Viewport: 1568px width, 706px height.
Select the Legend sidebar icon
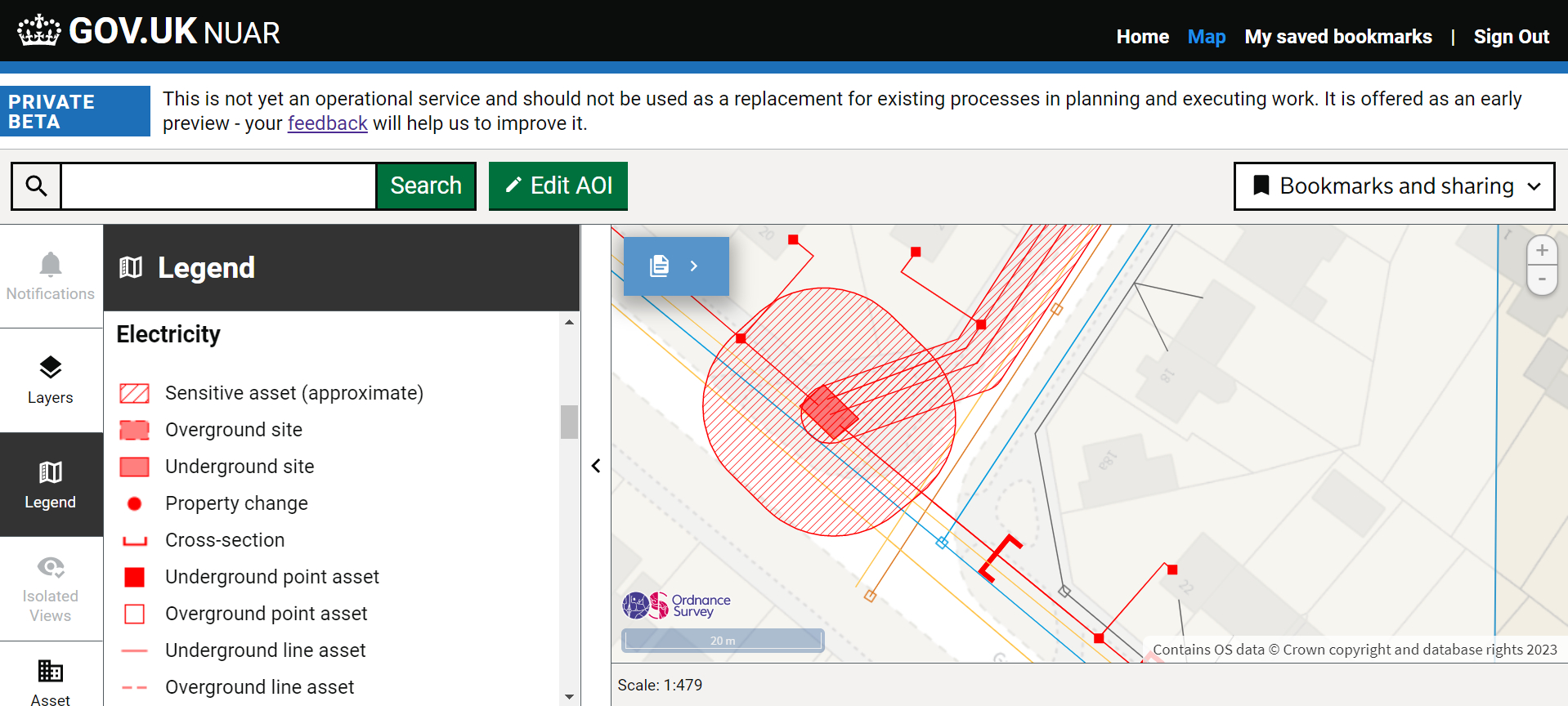pos(51,485)
